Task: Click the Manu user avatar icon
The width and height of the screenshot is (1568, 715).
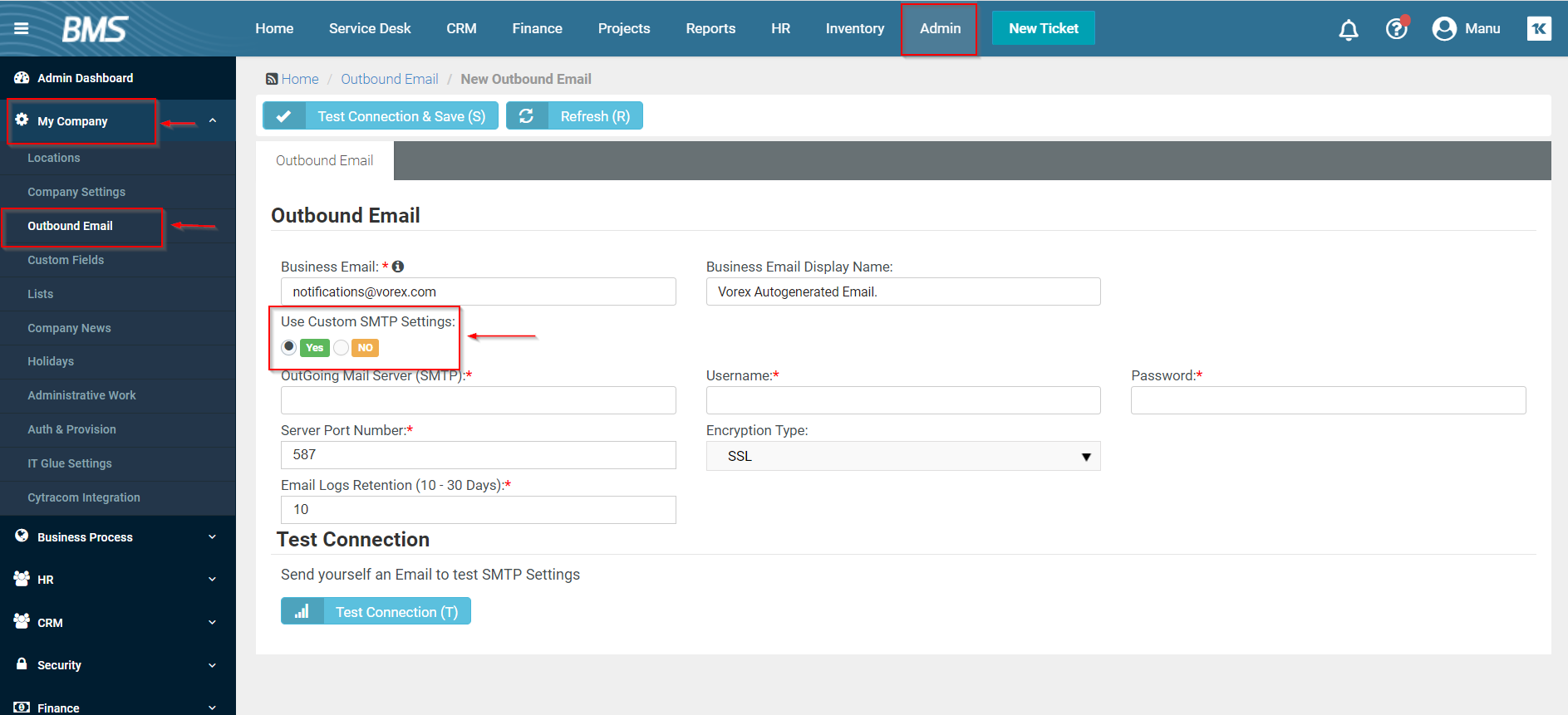Action: point(1444,29)
